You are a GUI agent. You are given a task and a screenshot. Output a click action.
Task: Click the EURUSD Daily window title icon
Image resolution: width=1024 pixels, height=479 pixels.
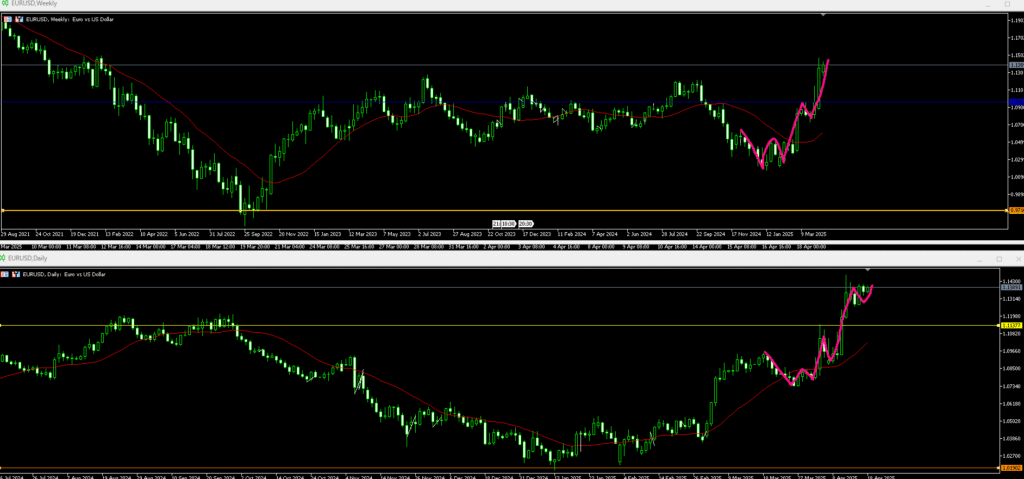click(4, 258)
